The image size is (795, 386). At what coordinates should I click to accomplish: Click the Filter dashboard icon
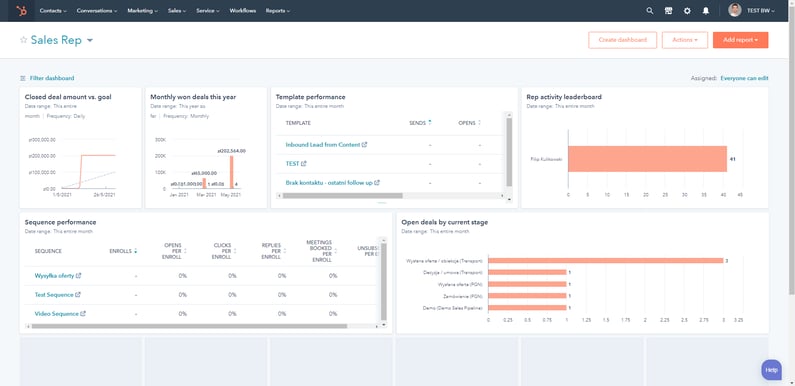[x=22, y=79]
